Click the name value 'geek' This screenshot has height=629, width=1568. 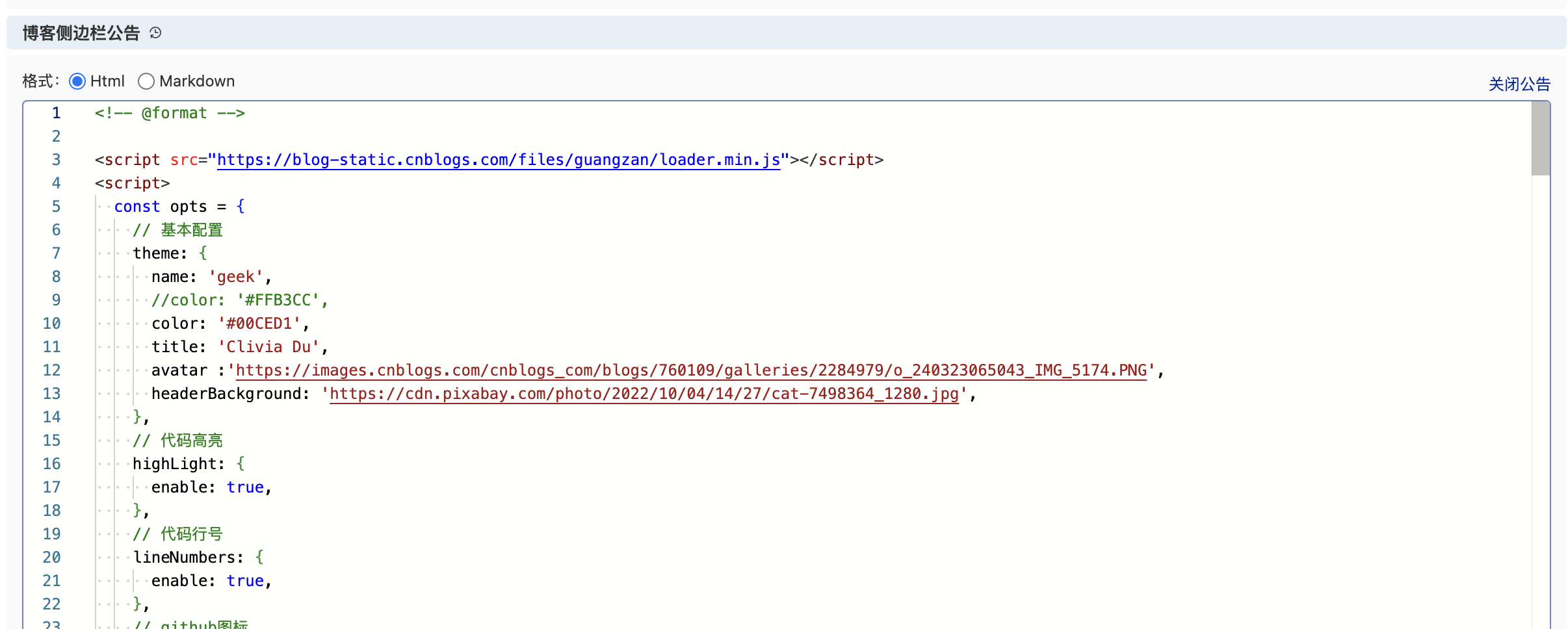[x=235, y=277]
